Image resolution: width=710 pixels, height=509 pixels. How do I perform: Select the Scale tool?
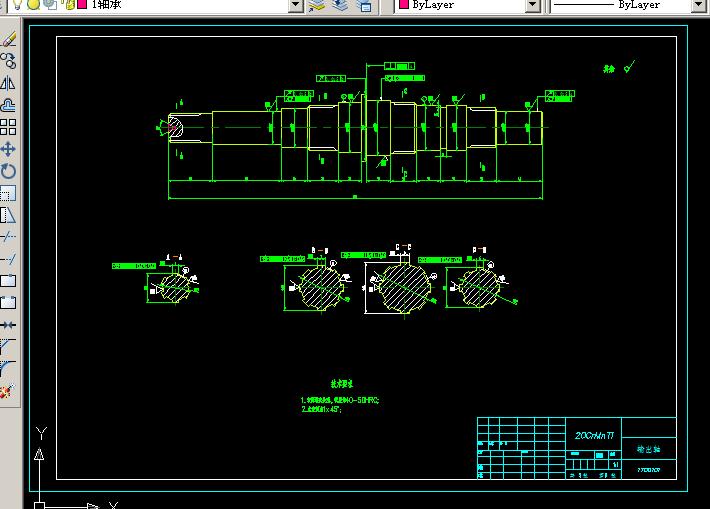(x=8, y=193)
